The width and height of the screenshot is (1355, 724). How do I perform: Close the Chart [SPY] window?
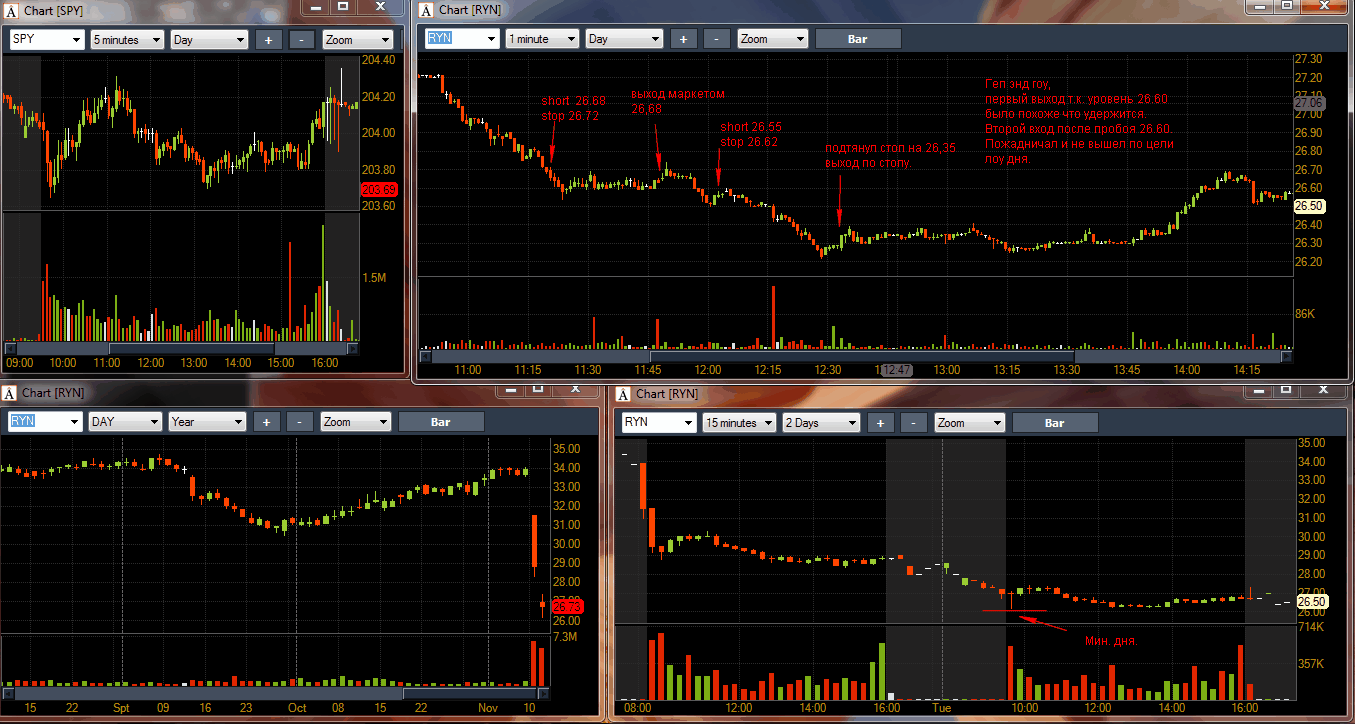click(x=380, y=5)
